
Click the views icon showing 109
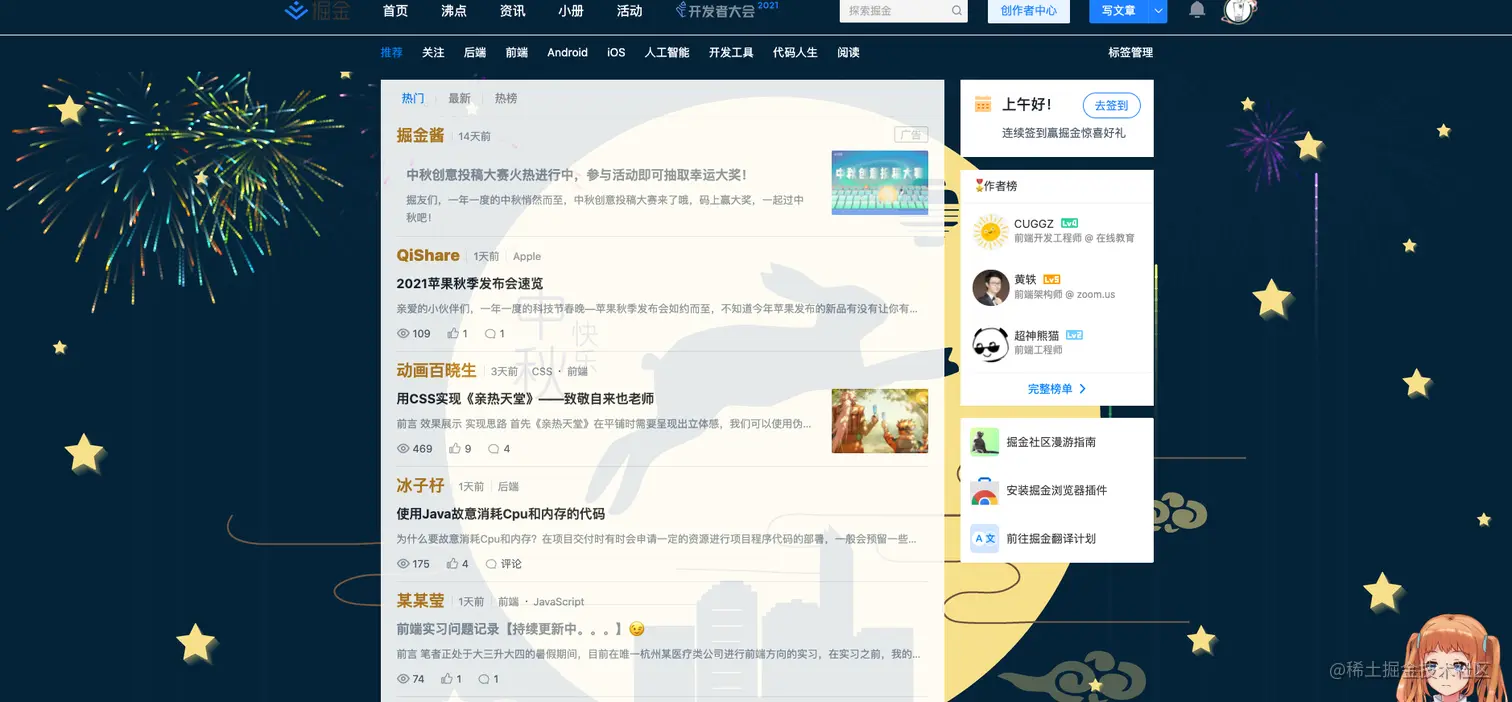click(404, 334)
